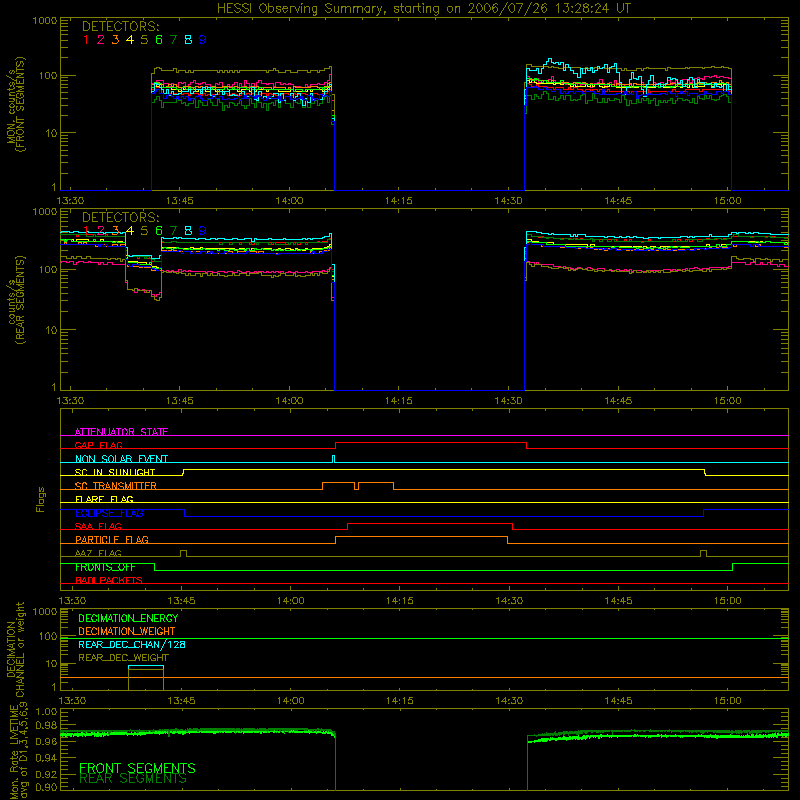Select cyan detector 8 in front segments legend

pos(188,40)
